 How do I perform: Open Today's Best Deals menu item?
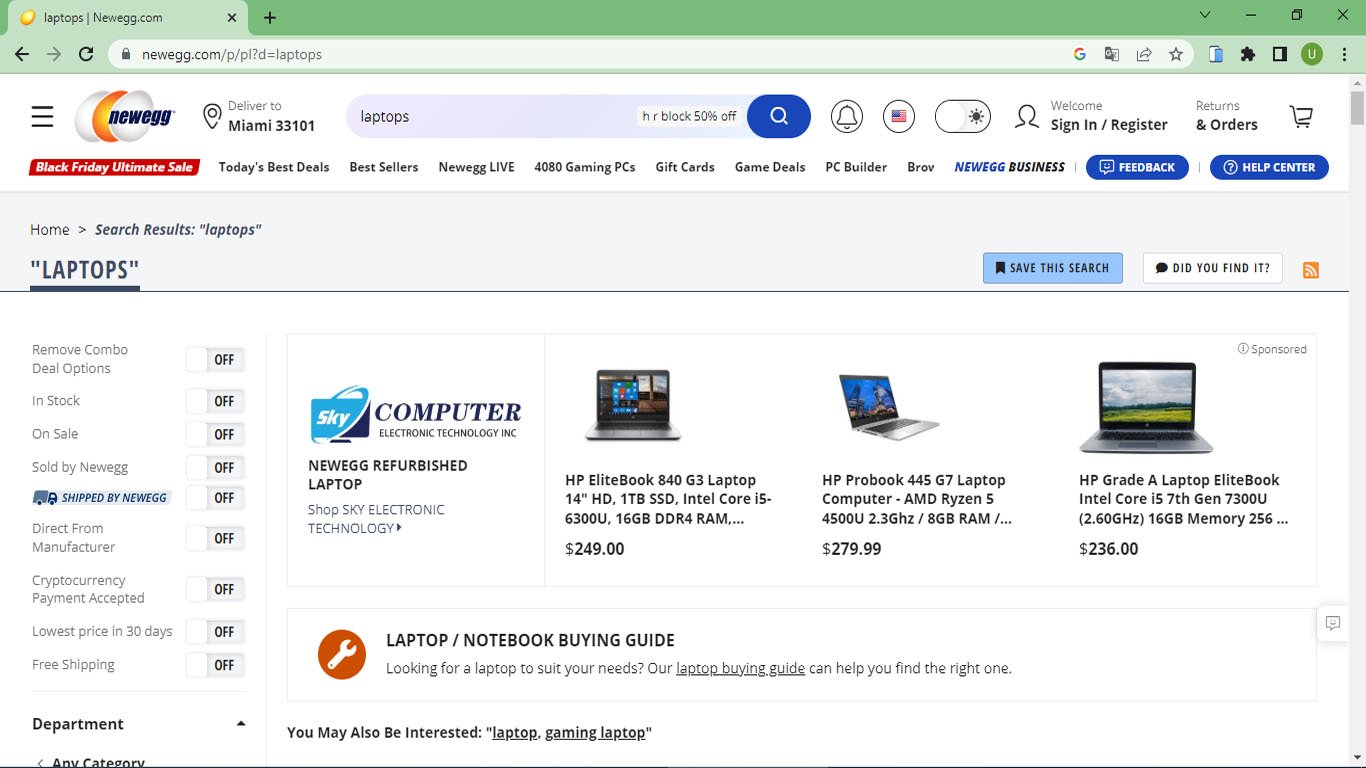(x=273, y=167)
